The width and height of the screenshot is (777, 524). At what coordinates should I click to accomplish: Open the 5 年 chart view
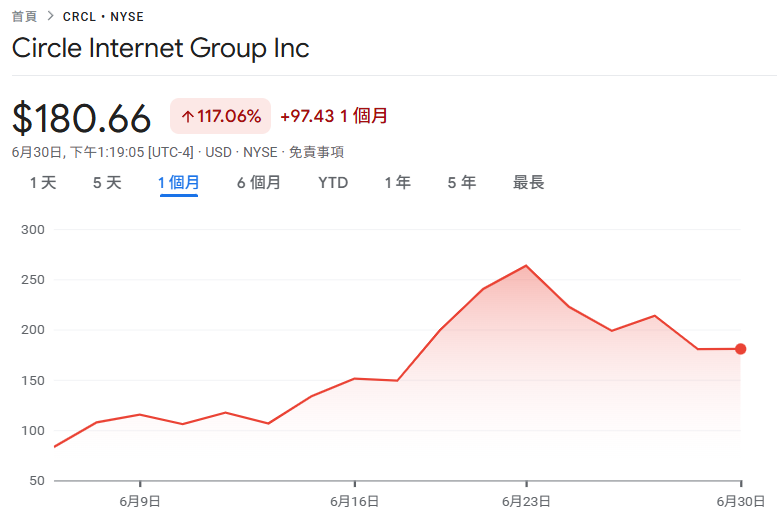(461, 183)
